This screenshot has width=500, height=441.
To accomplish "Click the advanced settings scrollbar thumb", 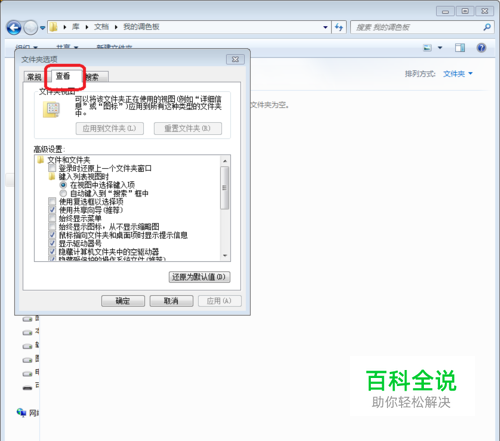I will click(x=225, y=188).
